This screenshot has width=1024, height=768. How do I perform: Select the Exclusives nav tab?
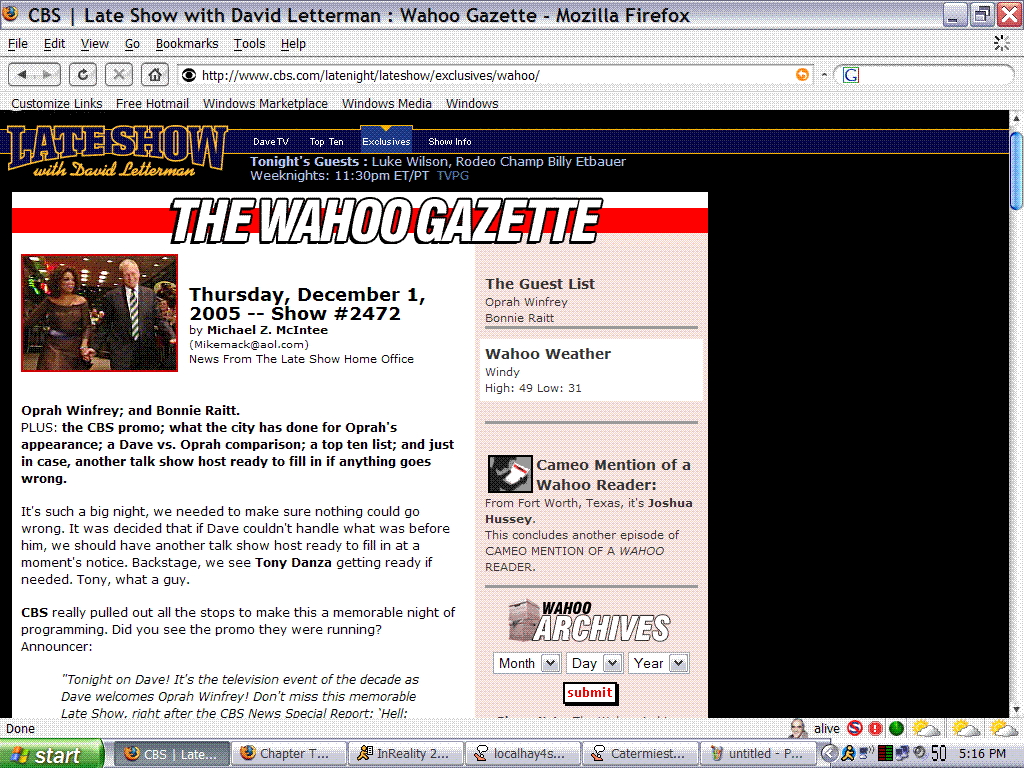pyautogui.click(x=387, y=141)
